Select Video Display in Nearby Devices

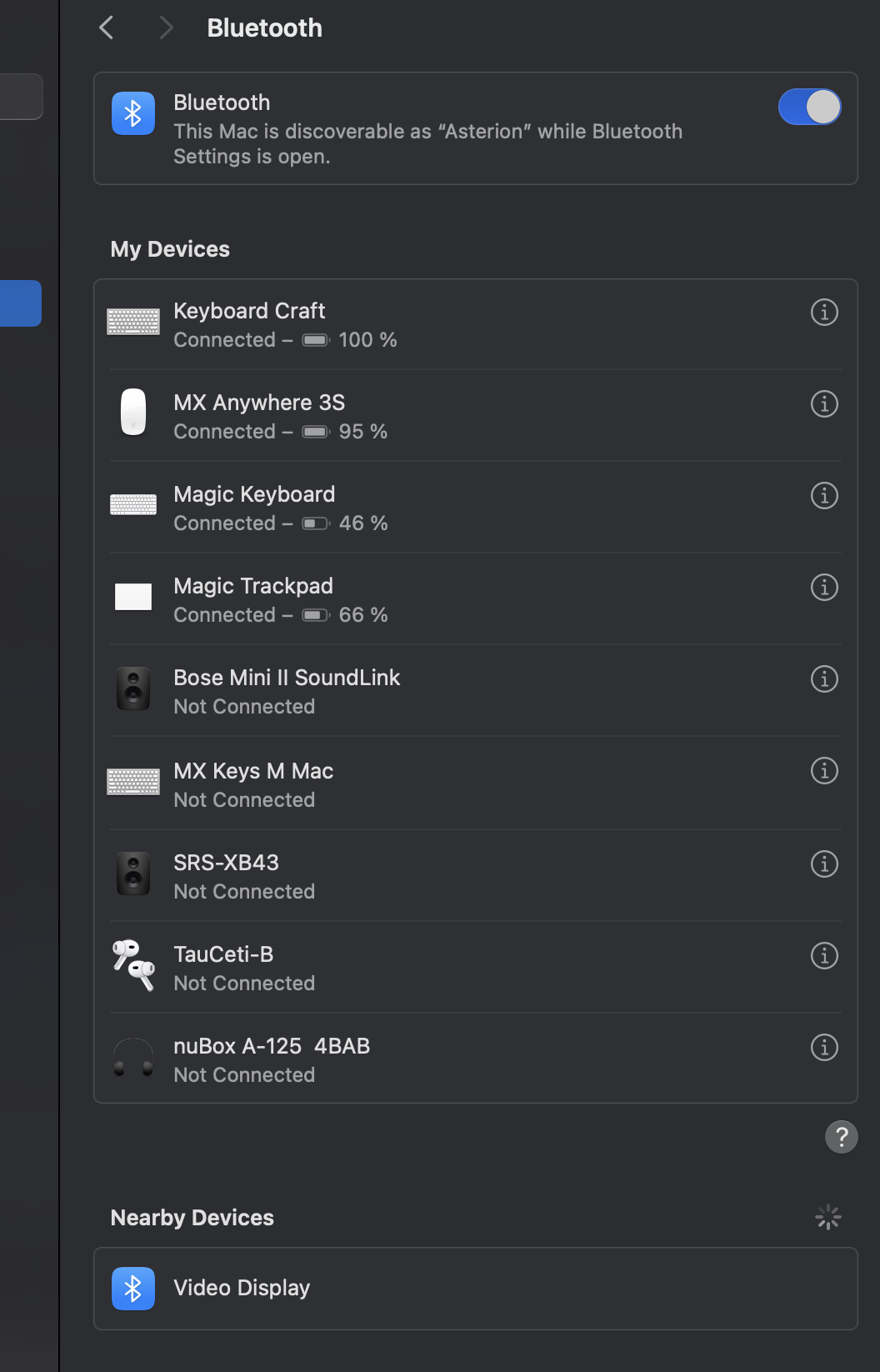click(476, 1289)
